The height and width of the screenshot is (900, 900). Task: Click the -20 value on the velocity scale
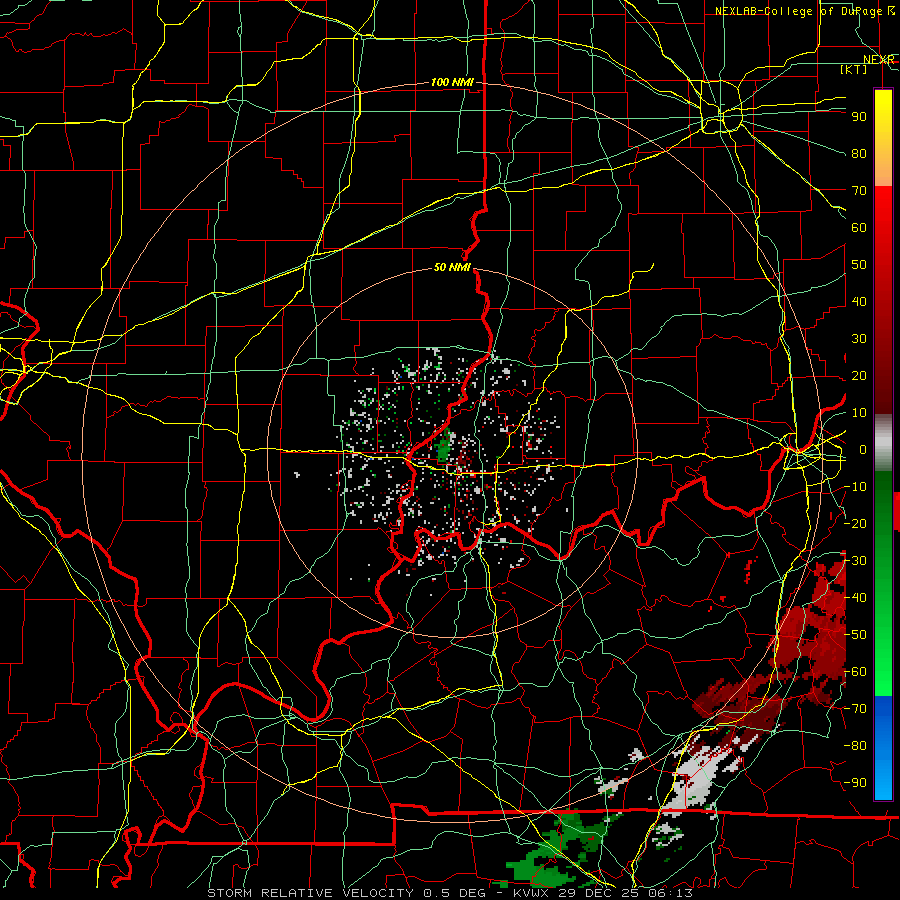point(856,523)
